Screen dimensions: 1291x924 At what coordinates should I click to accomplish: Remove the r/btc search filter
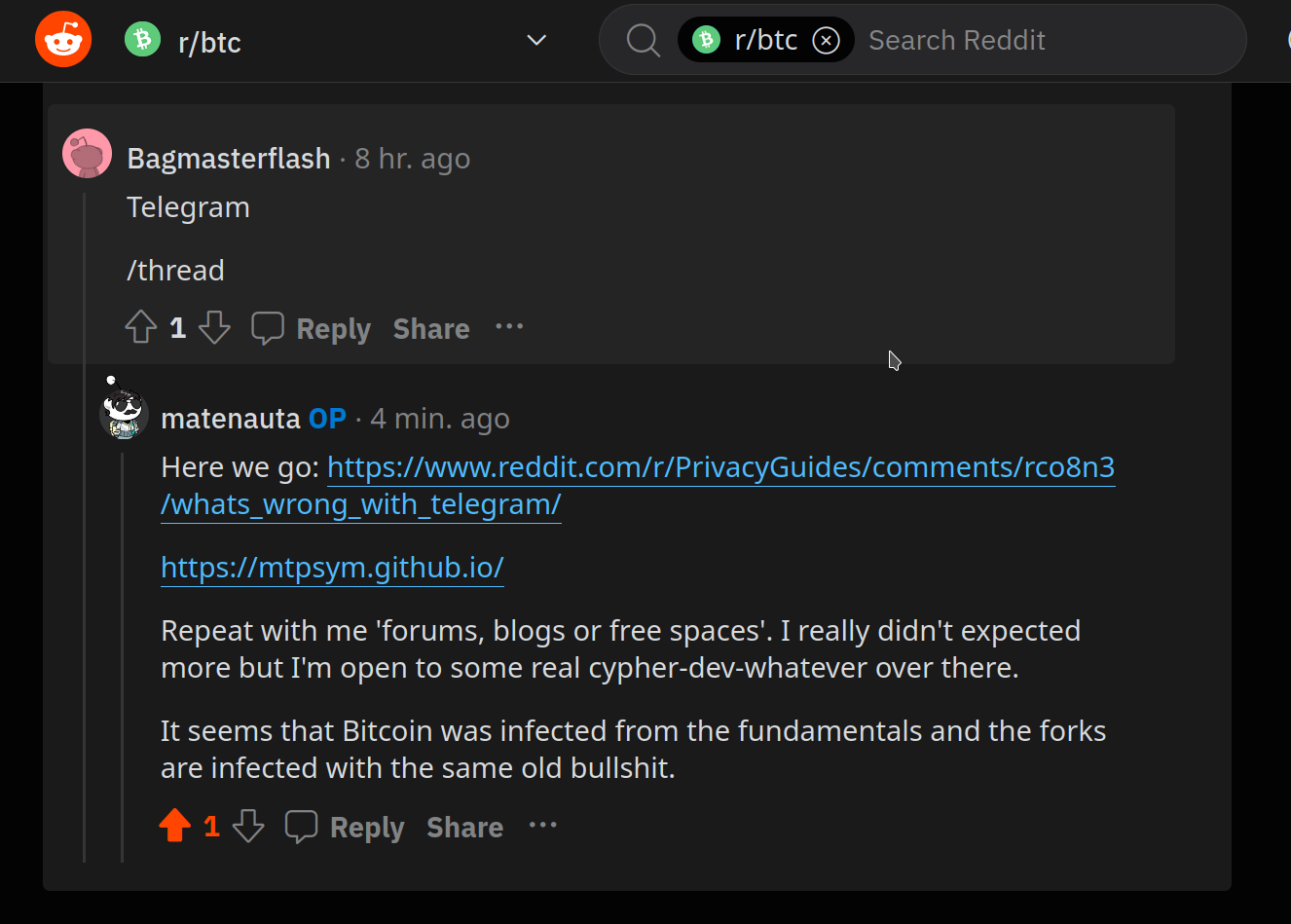(826, 40)
